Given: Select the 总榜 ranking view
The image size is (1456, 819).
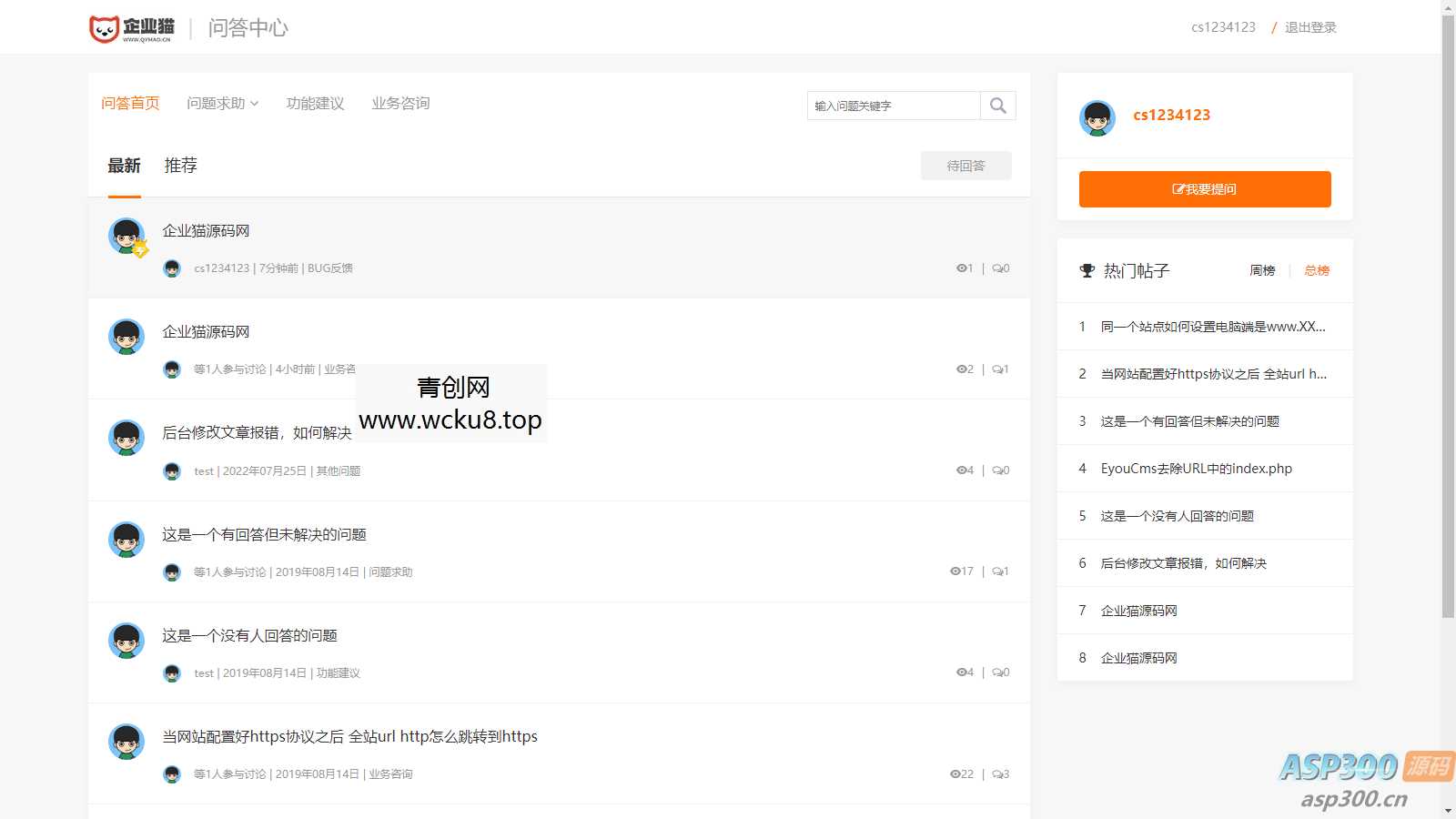Looking at the screenshot, I should (1316, 270).
